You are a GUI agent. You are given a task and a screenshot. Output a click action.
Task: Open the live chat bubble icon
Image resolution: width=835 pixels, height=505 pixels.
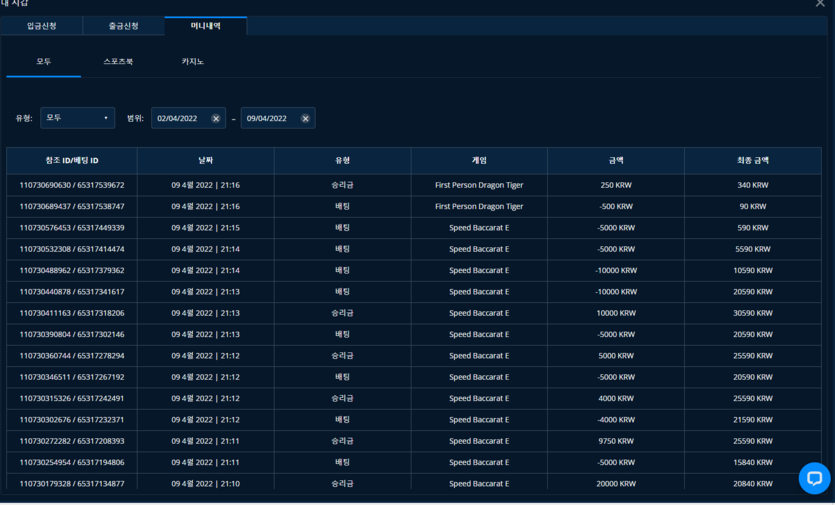point(814,478)
